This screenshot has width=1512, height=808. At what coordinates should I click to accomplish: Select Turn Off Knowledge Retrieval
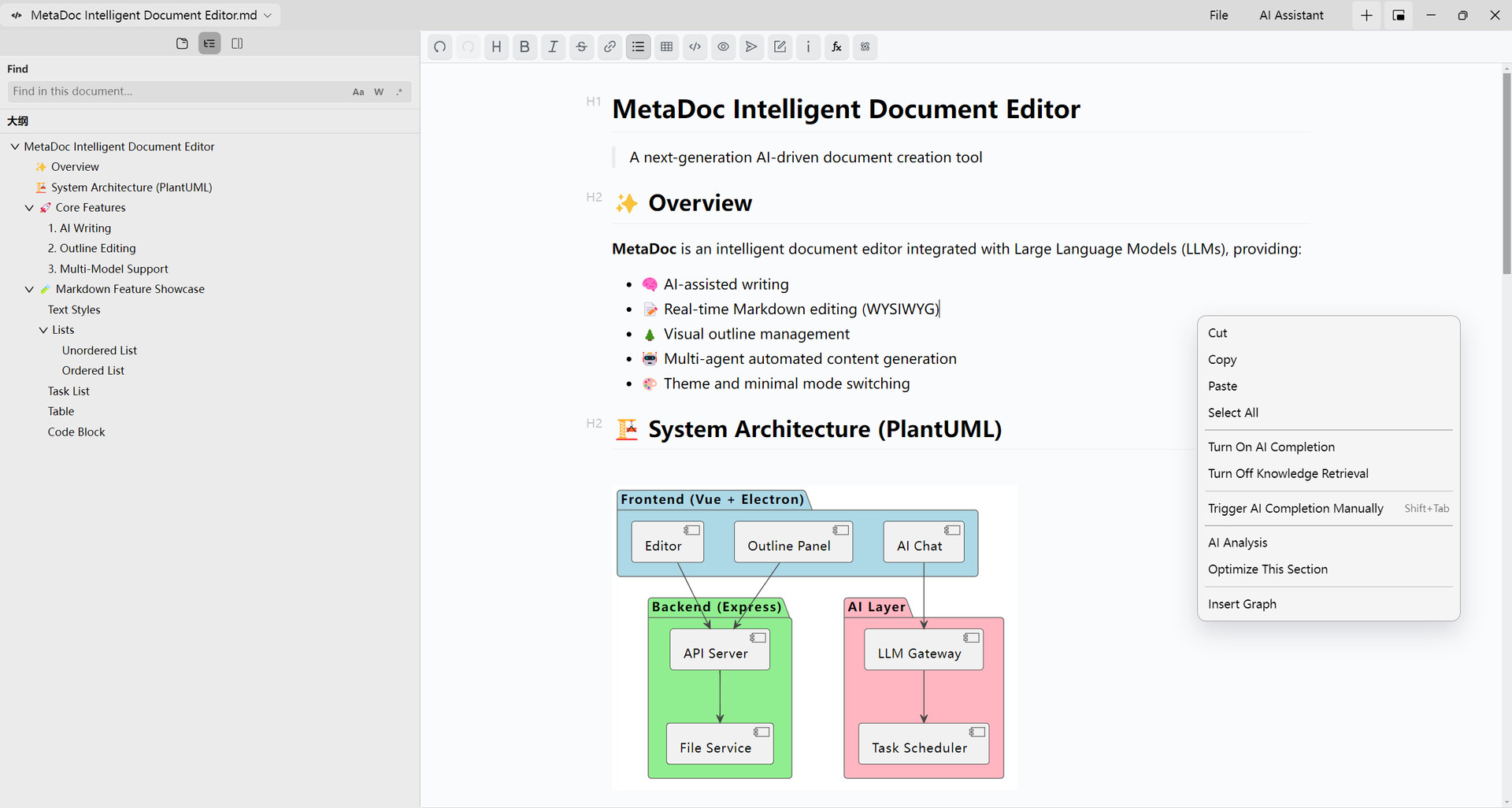1328,474
